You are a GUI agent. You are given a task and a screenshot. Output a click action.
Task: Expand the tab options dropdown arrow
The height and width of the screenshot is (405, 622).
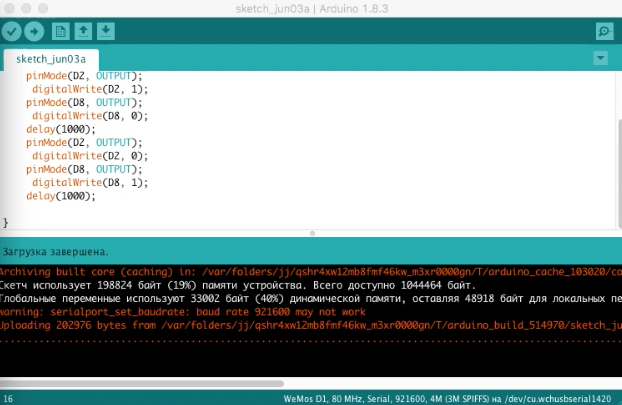[x=601, y=58]
